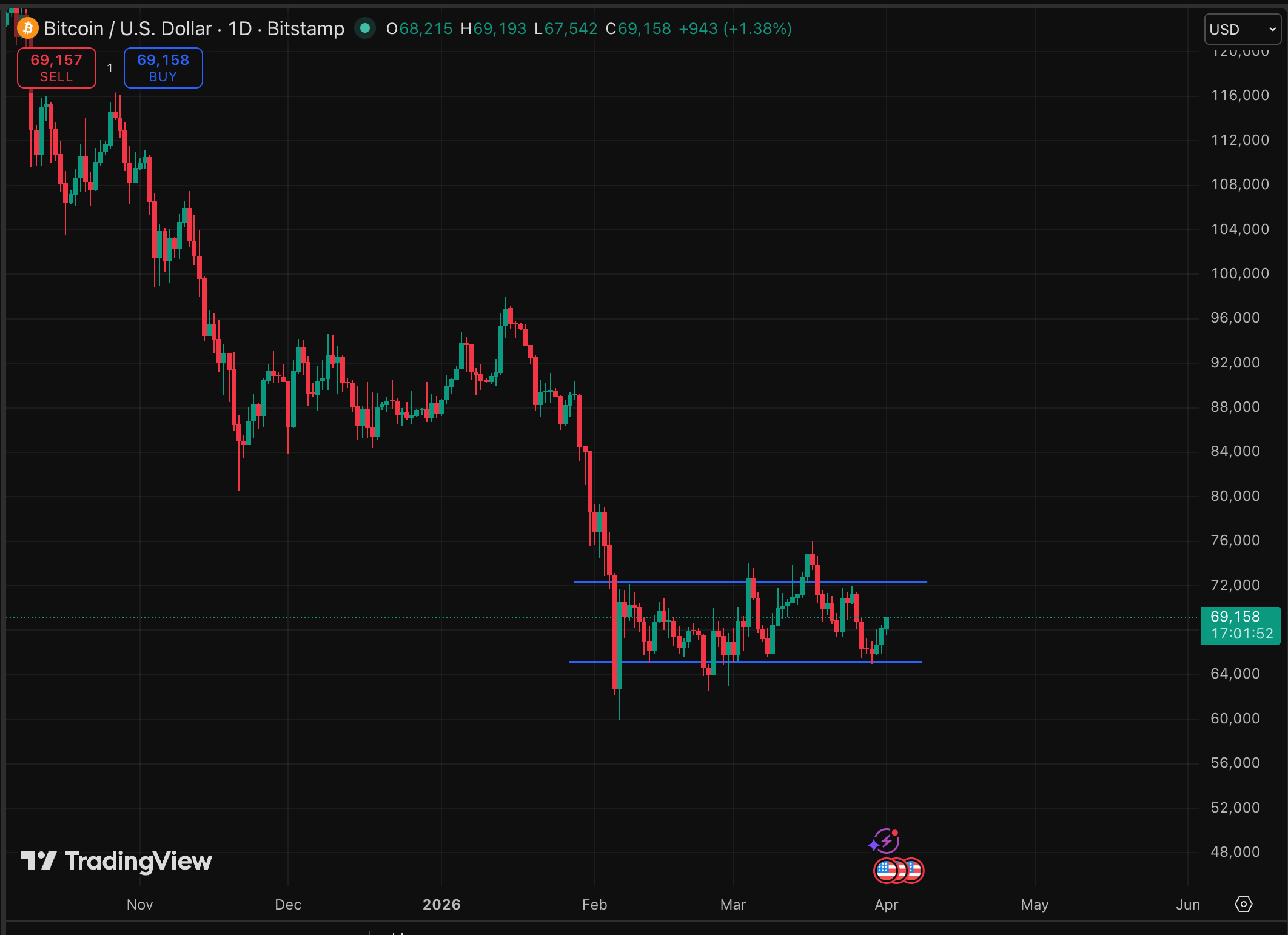The height and width of the screenshot is (935, 1288).
Task: Open chart settings hexagon gear icon
Action: [x=1243, y=904]
